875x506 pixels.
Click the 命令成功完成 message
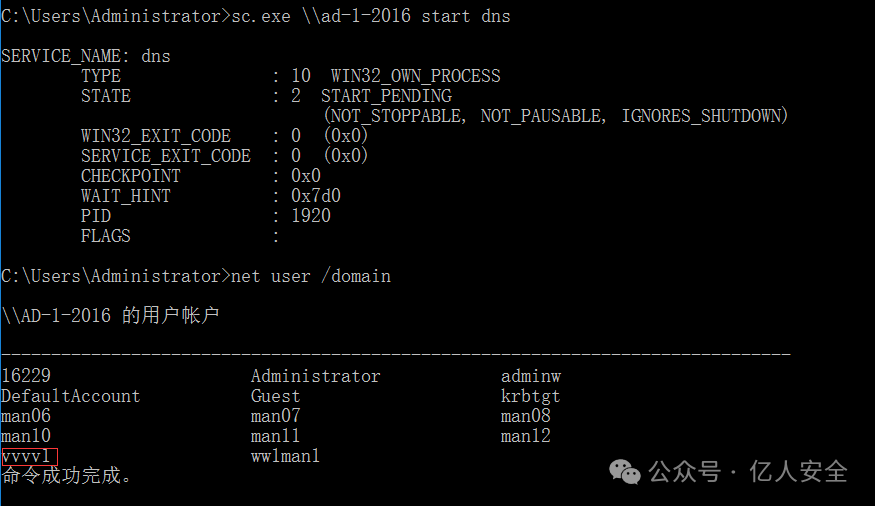66,476
